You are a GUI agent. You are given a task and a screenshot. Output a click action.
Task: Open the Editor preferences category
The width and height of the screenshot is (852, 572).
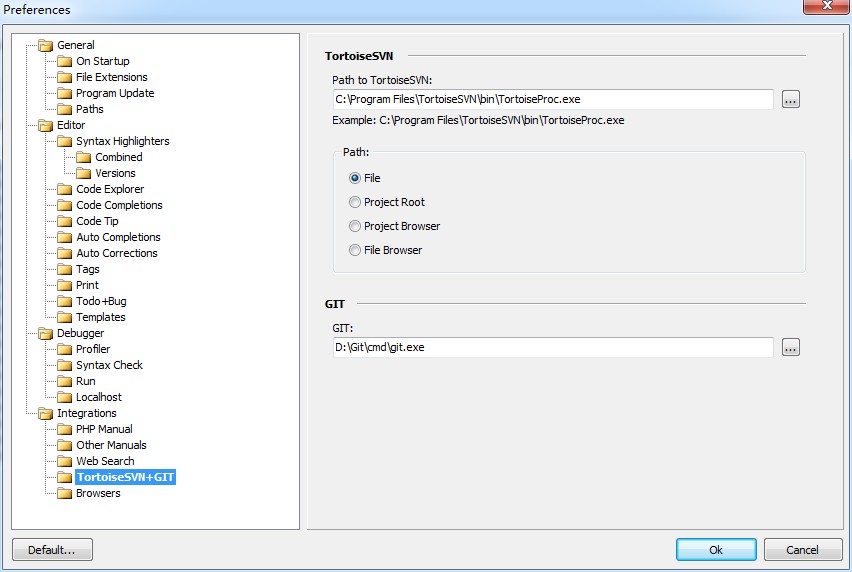click(x=71, y=125)
